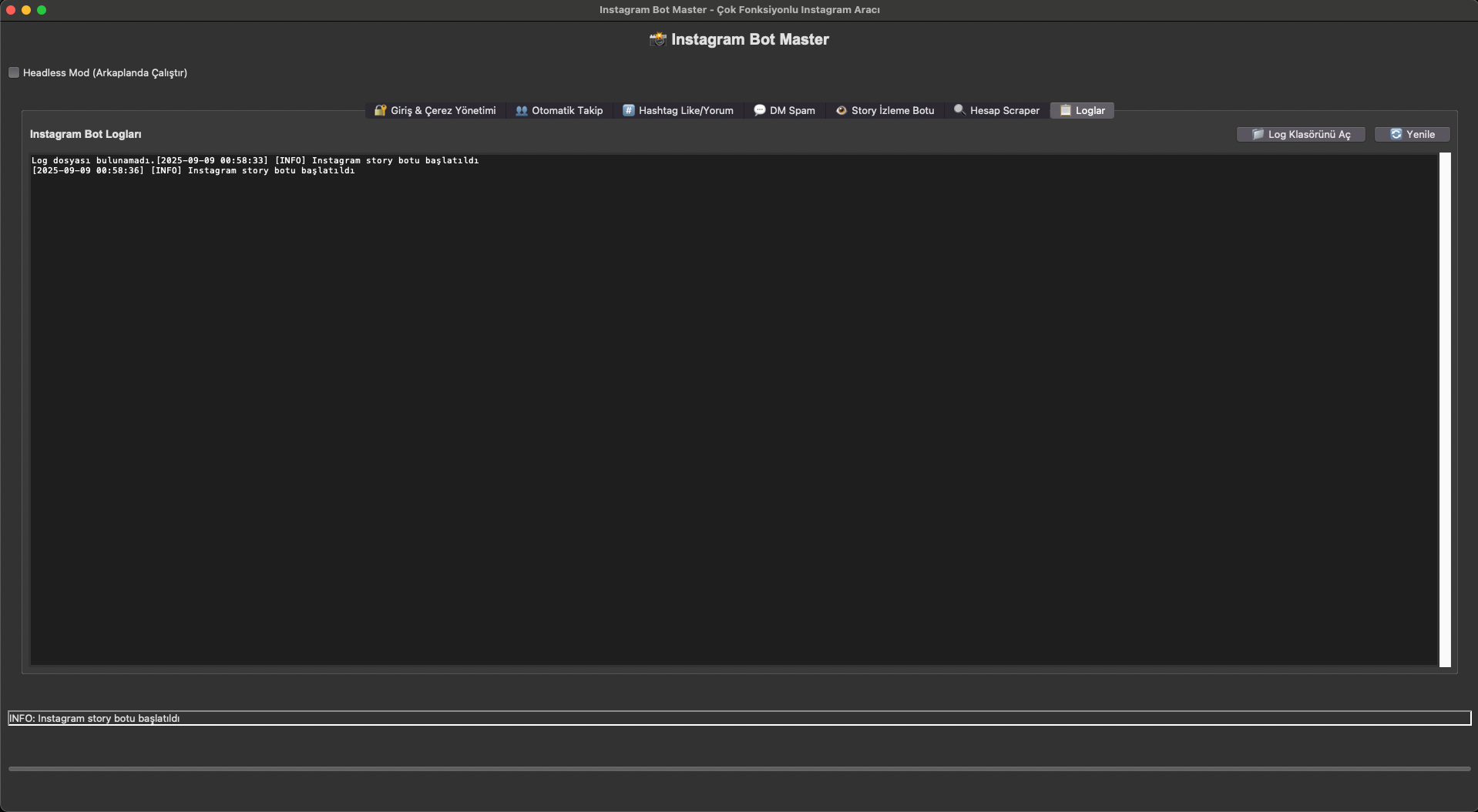Go to the DM Spam tab
The image size is (1478, 812).
click(x=784, y=111)
